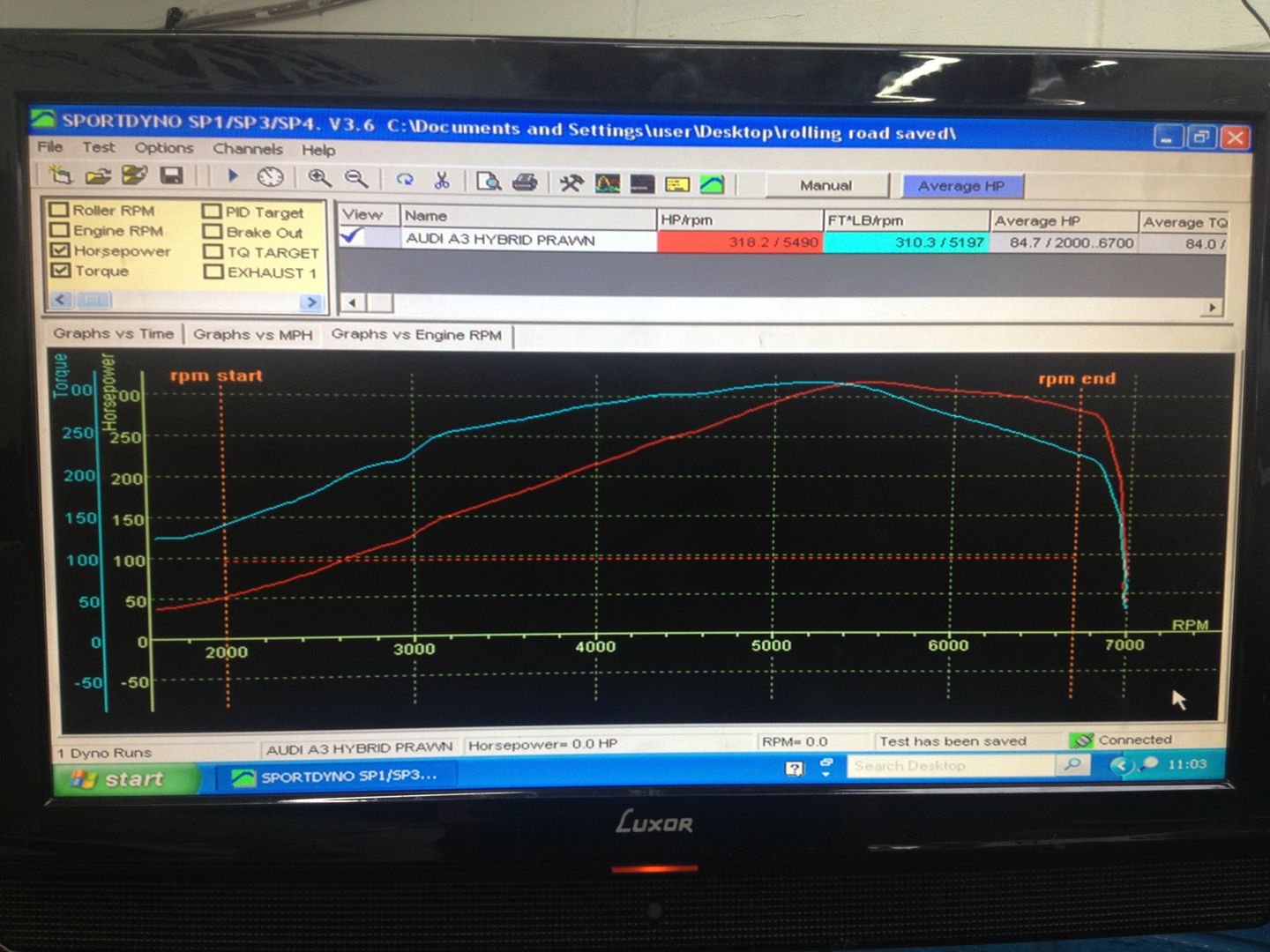Click the scissors cut icon
This screenshot has height=952, width=1270.
pyautogui.click(x=442, y=181)
